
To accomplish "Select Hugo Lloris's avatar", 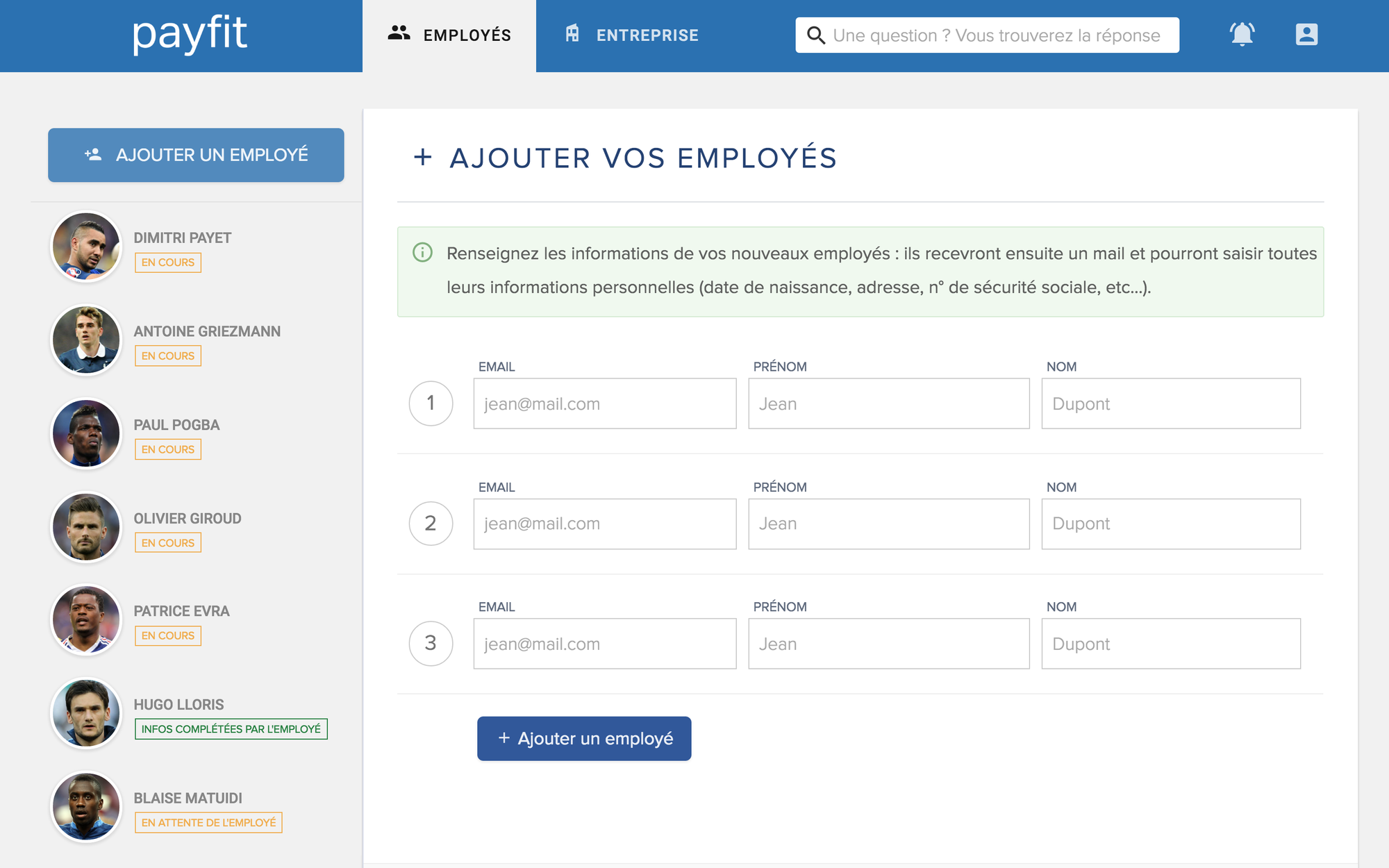I will (x=86, y=714).
